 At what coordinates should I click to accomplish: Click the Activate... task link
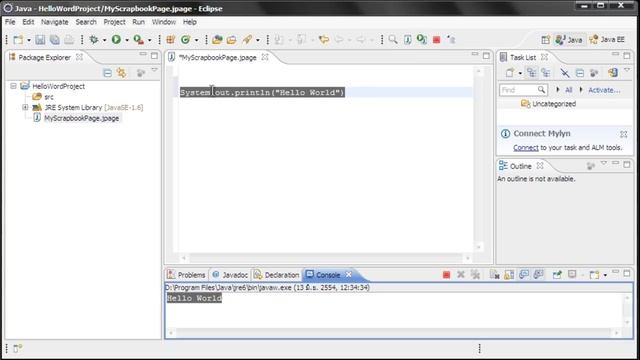604,90
